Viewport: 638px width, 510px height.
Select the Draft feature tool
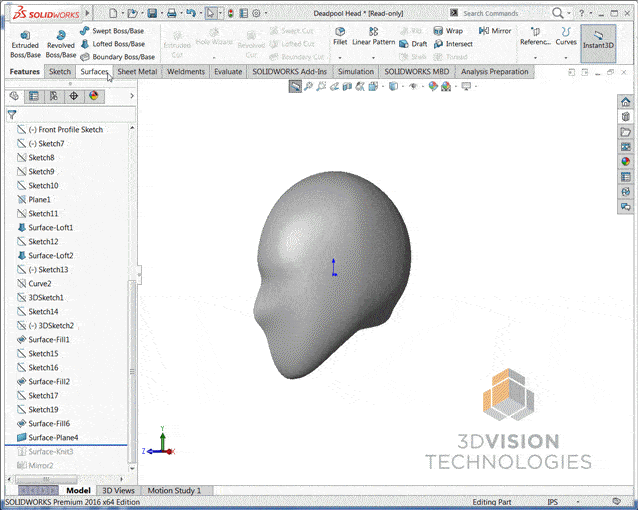(413, 44)
